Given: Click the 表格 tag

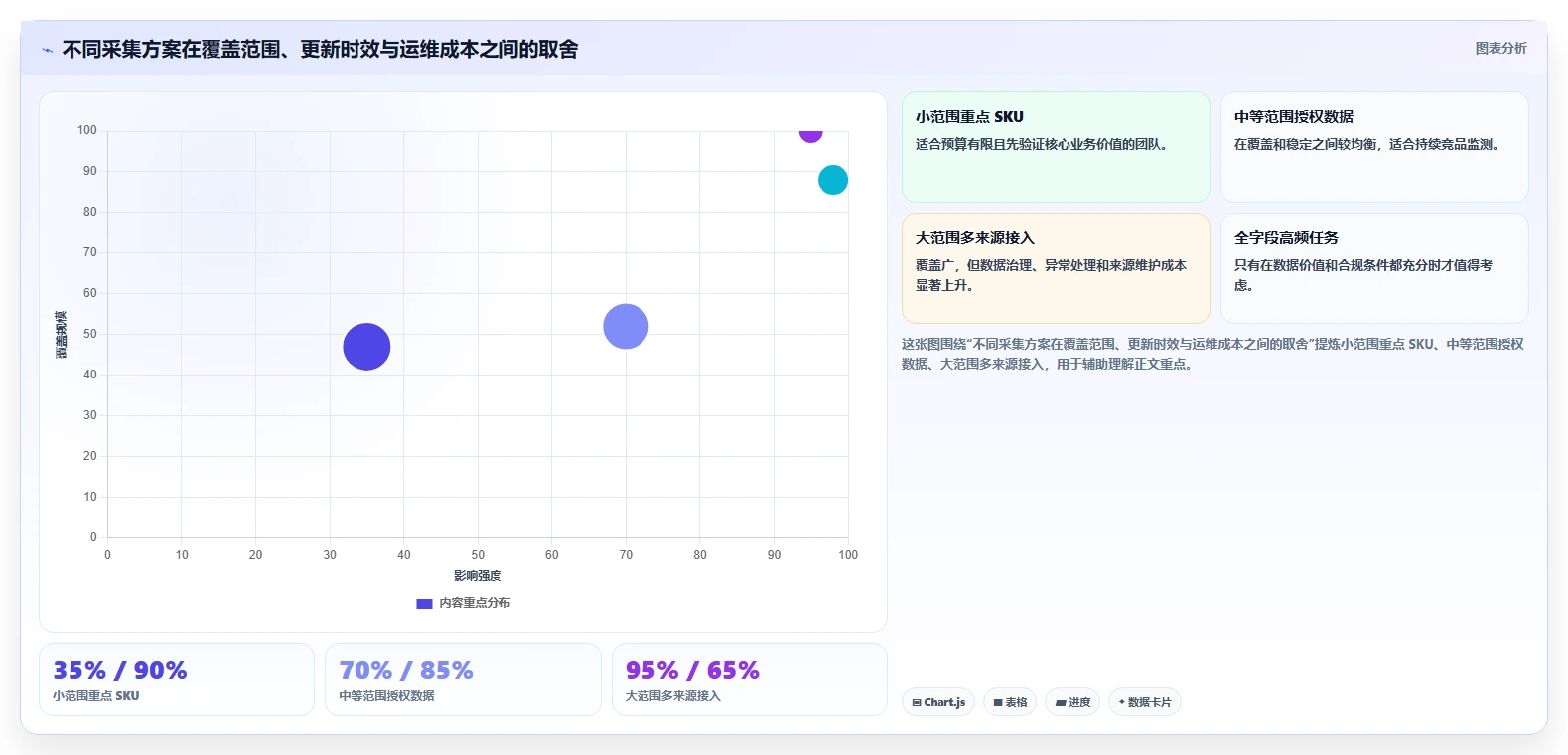Looking at the screenshot, I should point(1010,702).
